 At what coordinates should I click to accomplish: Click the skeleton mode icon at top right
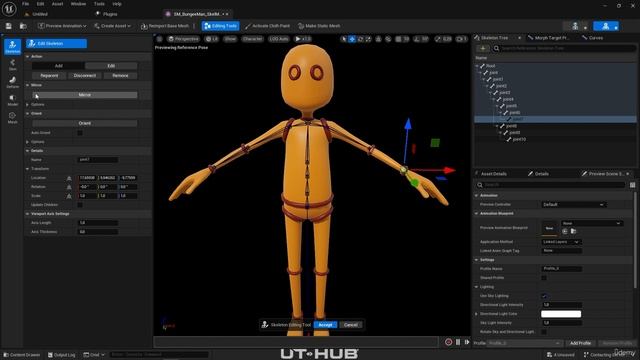tap(575, 26)
